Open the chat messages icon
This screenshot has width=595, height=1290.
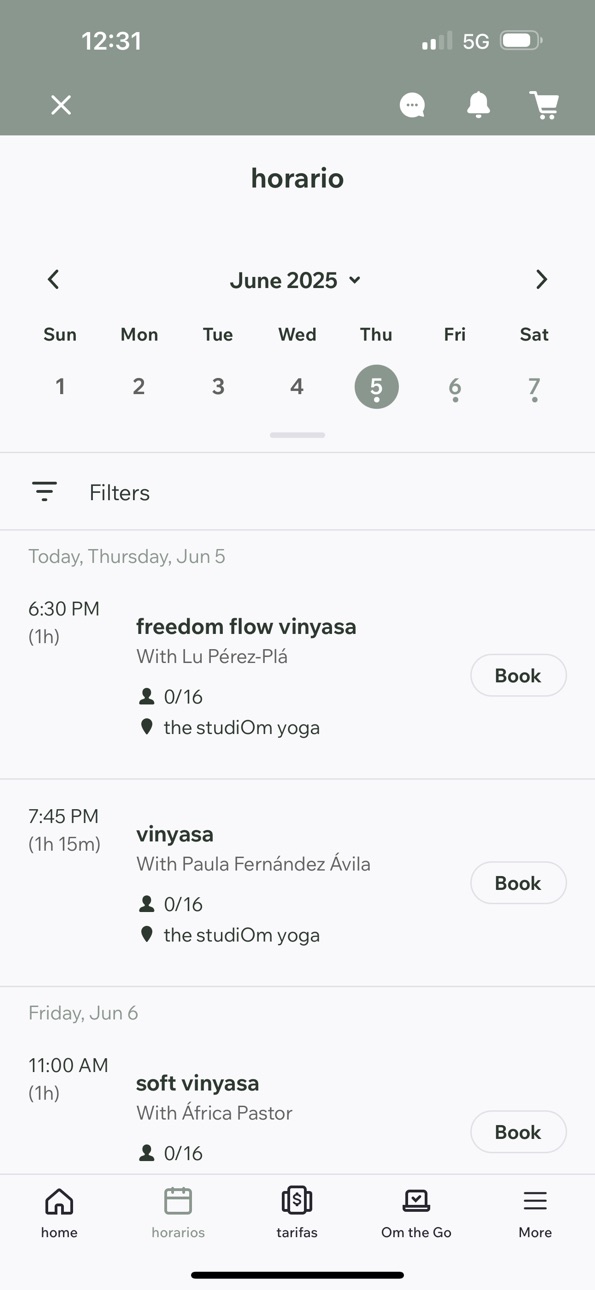(412, 105)
